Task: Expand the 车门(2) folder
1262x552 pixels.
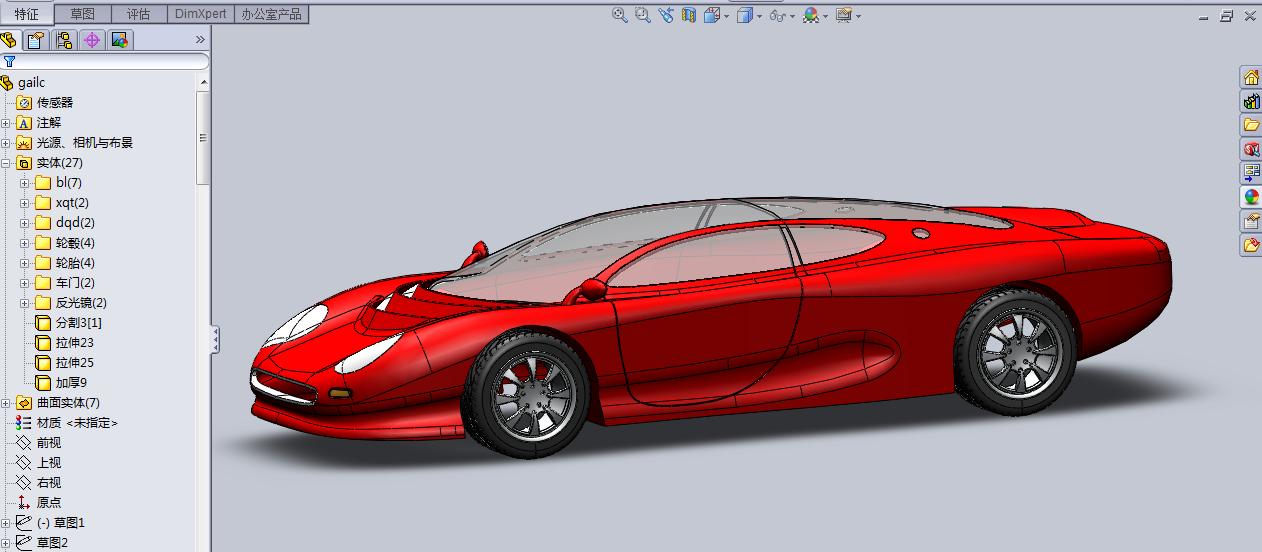Action: (25, 283)
